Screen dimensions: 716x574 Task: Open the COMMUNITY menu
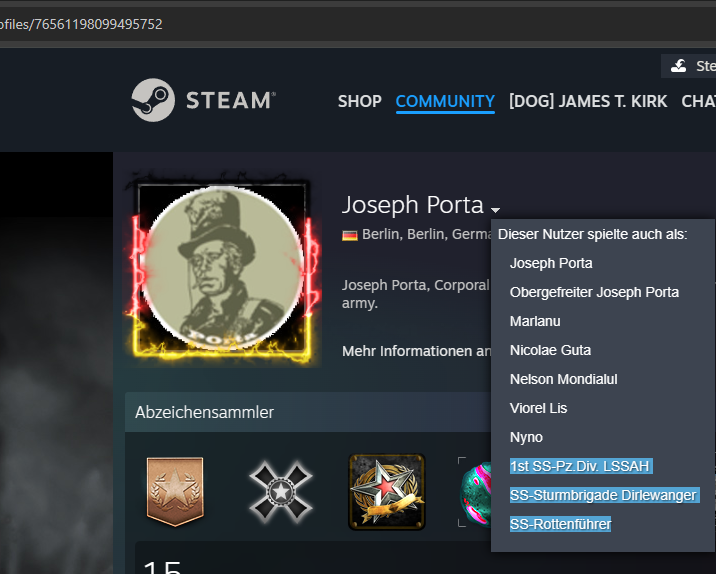[x=445, y=101]
